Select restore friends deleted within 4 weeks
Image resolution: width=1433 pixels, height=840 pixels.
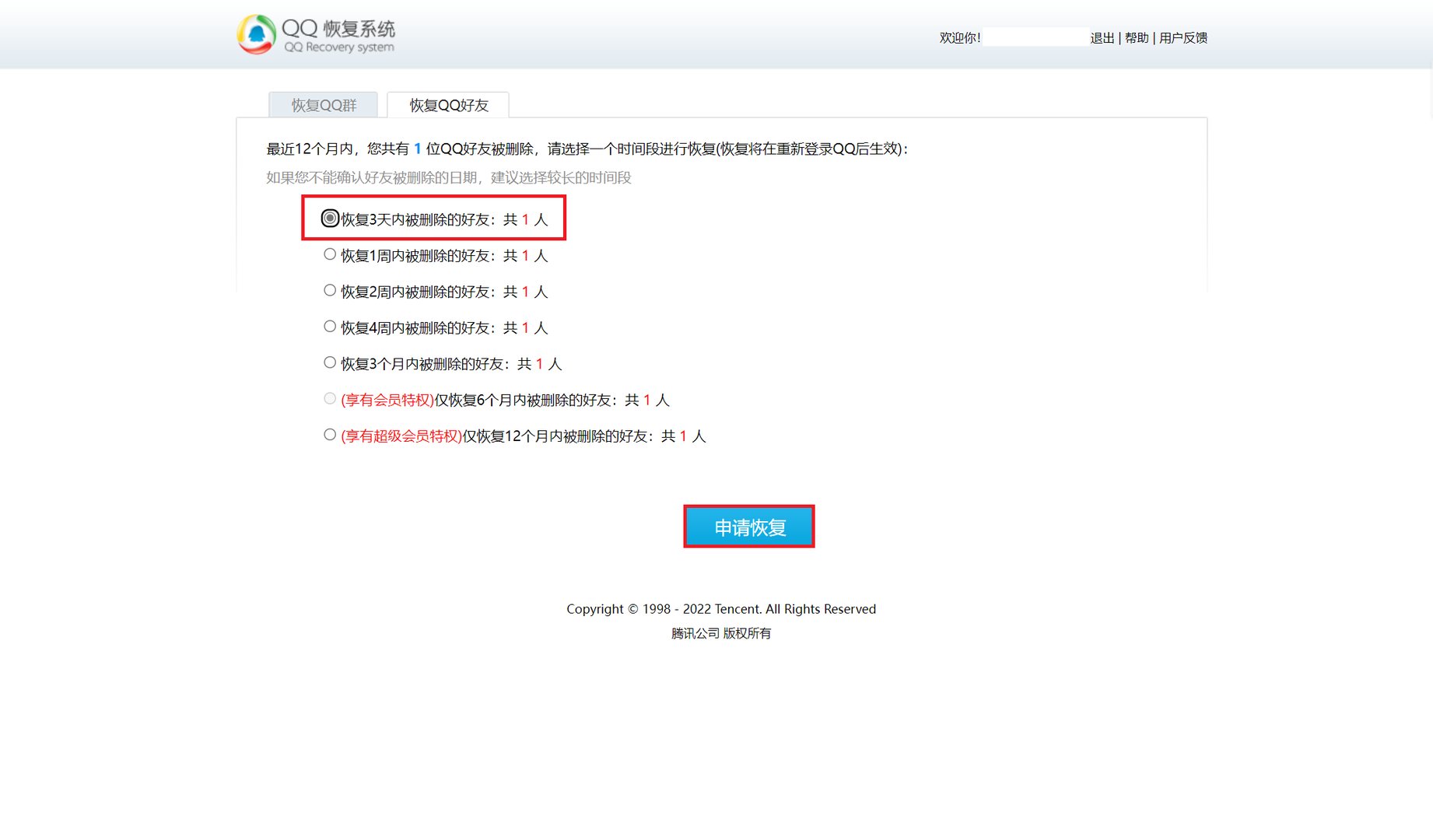pos(329,326)
